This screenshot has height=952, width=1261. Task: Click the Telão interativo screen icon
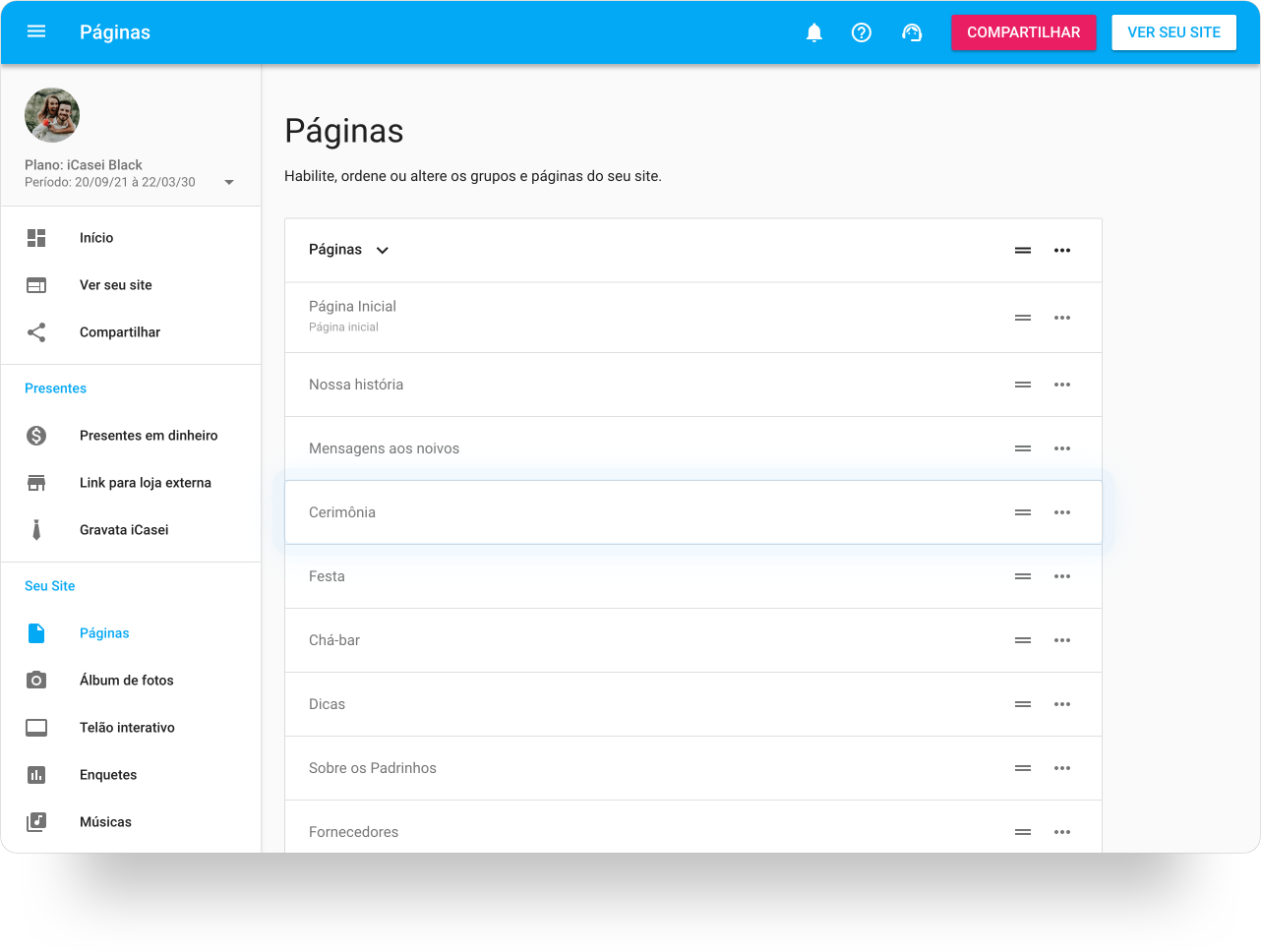[36, 728]
